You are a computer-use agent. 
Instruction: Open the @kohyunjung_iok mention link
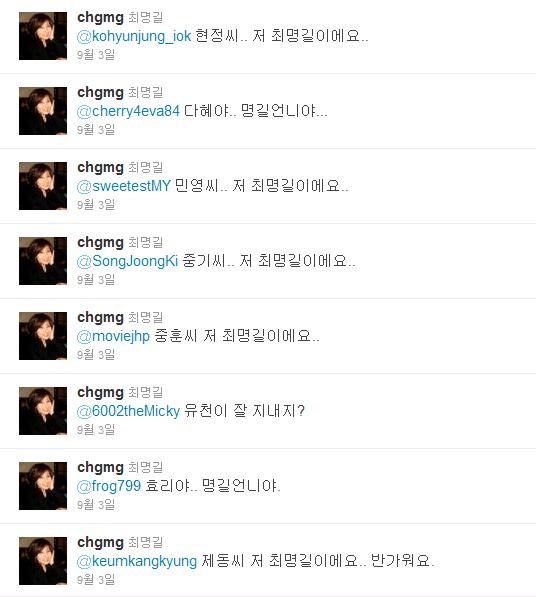(134, 36)
